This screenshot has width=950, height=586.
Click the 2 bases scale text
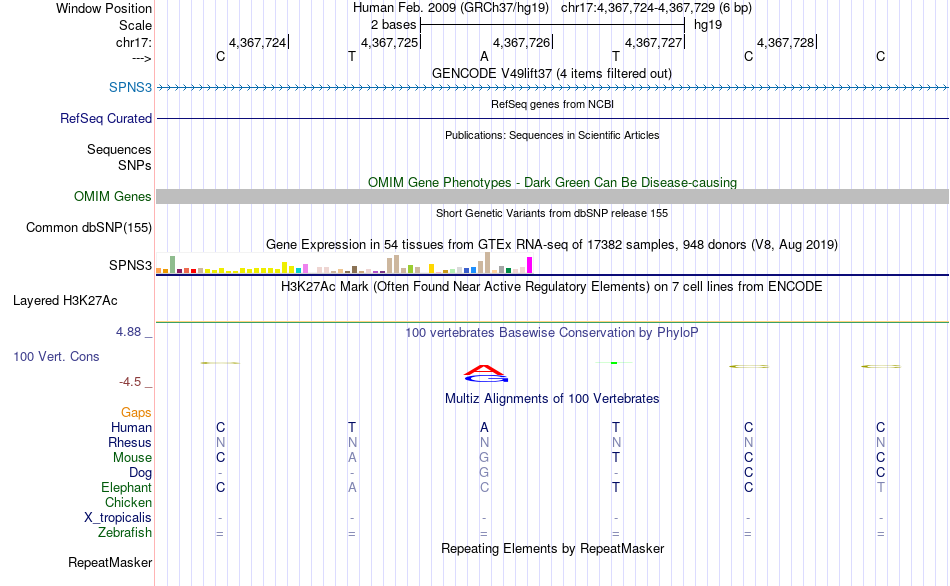394,25
